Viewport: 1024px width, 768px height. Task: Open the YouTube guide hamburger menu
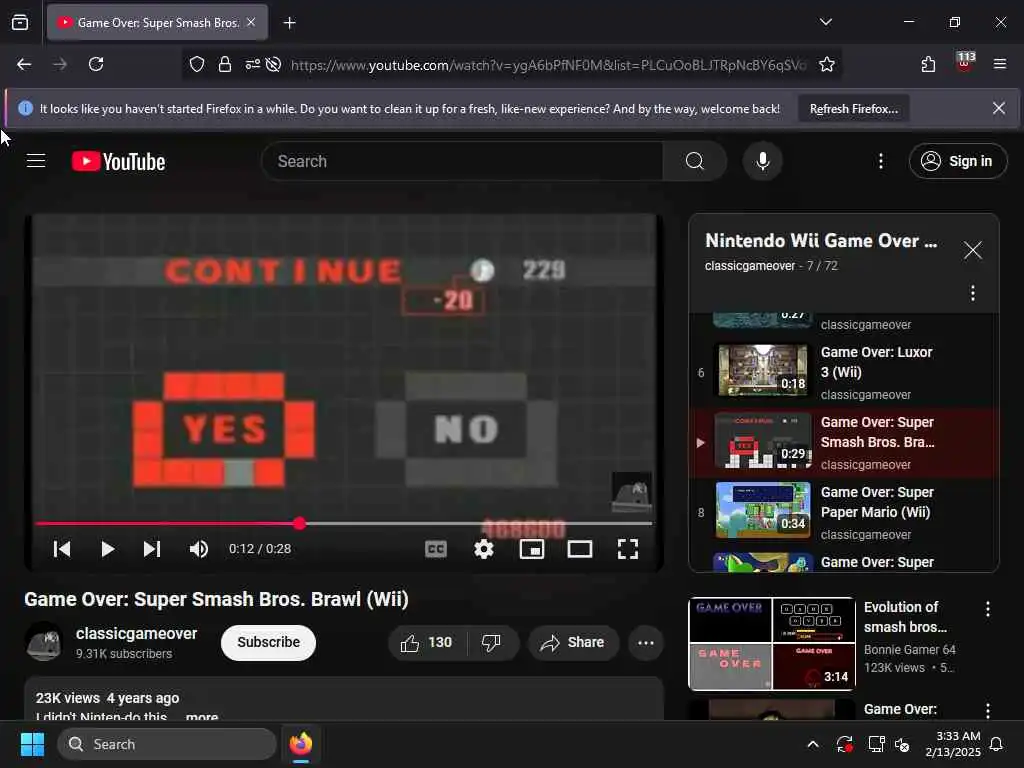pos(36,161)
